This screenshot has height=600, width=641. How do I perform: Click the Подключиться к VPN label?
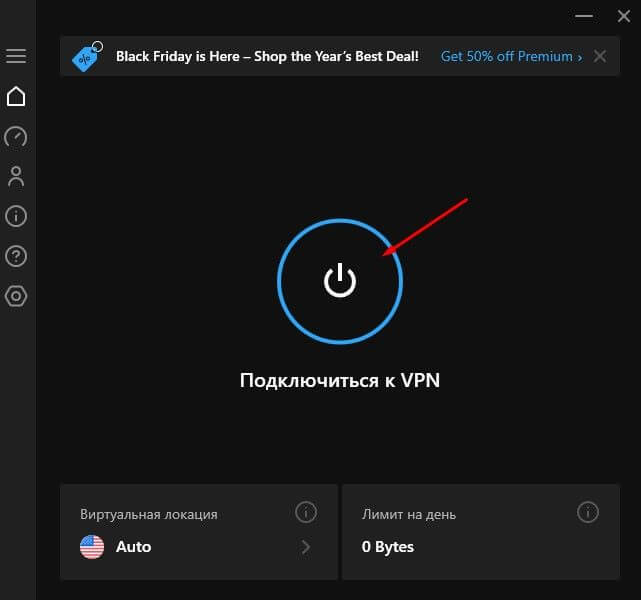tap(340, 380)
